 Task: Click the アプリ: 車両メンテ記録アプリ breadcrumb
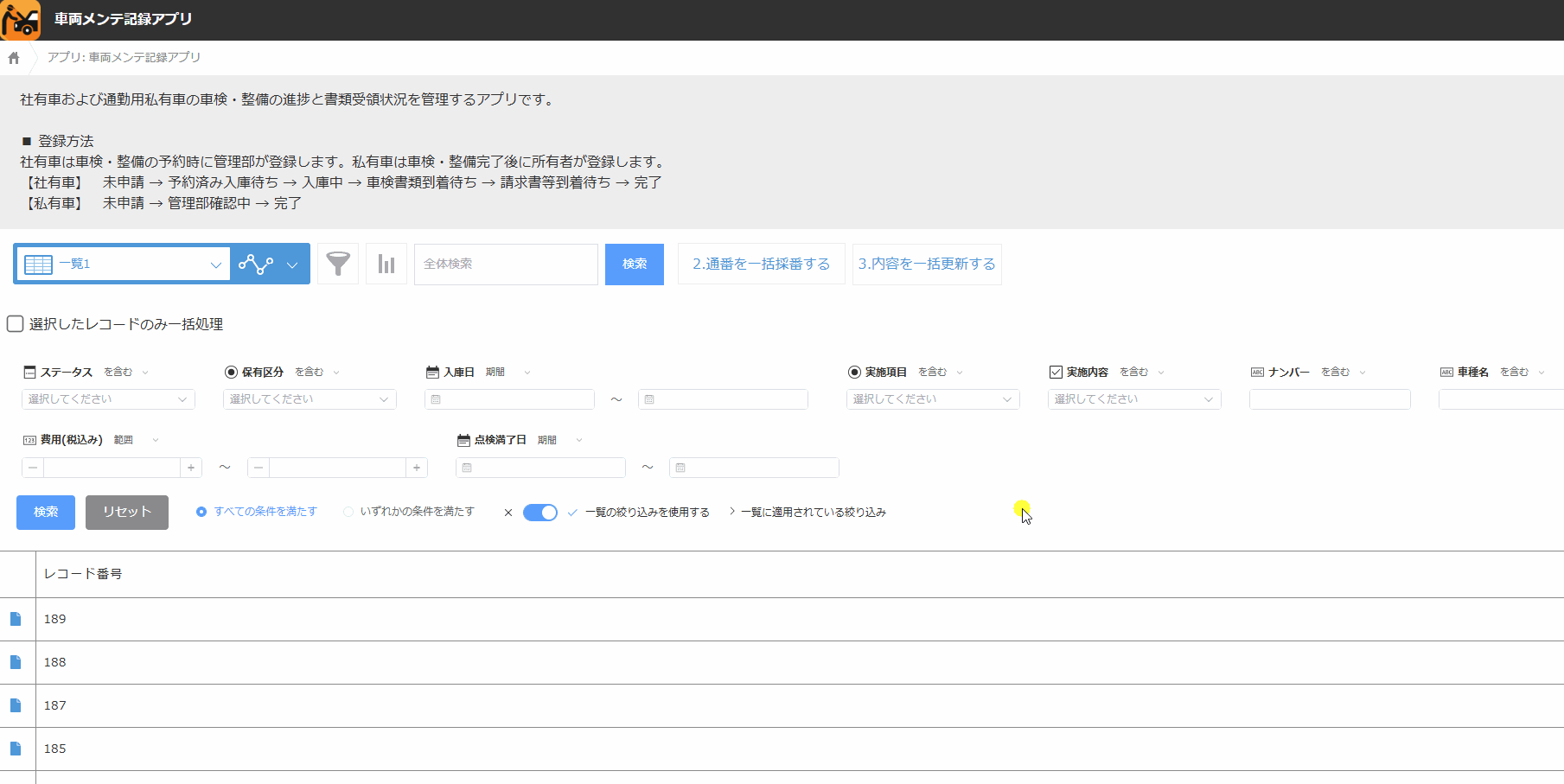point(124,58)
